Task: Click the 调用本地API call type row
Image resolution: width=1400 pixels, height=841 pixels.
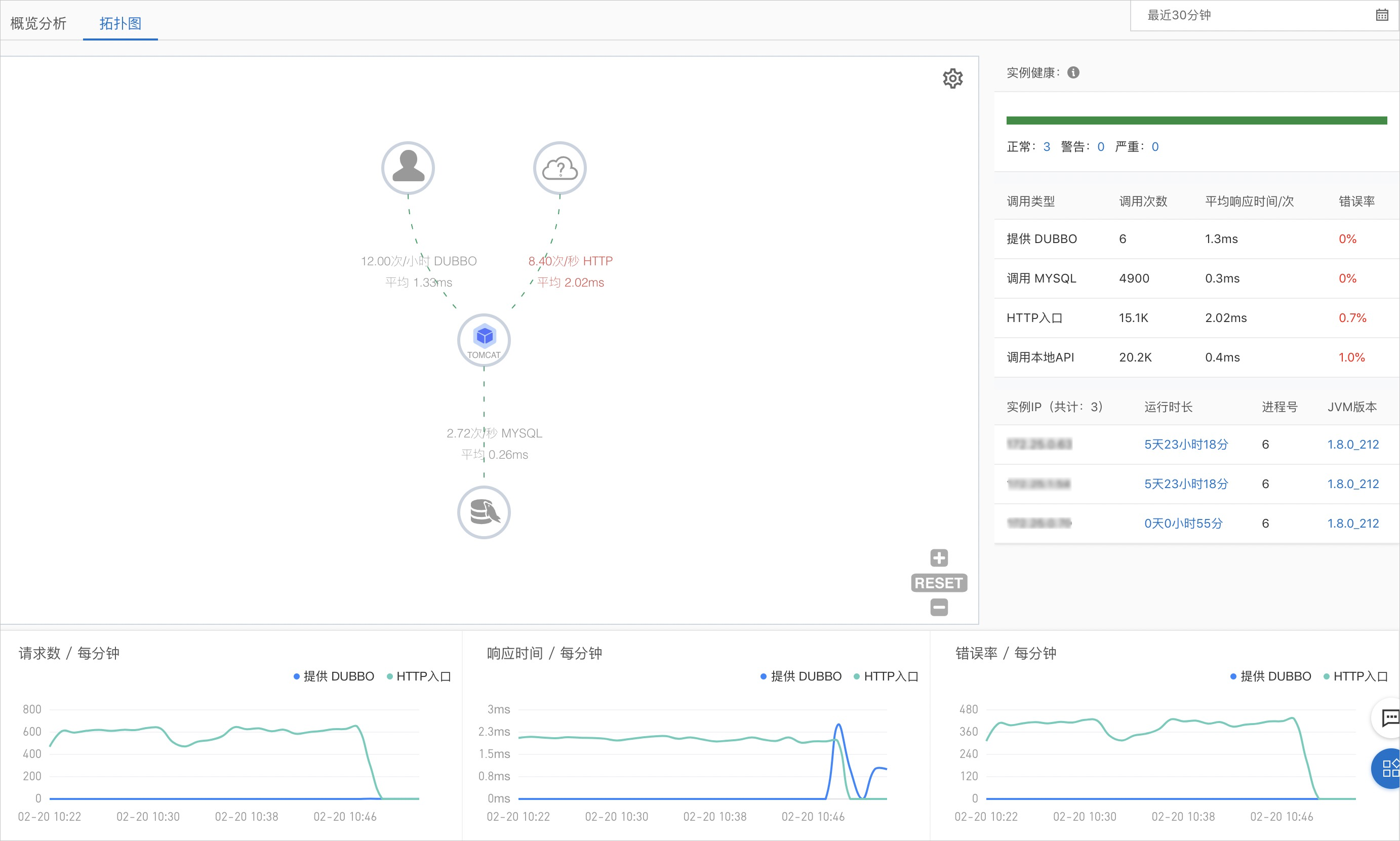Action: click(1196, 357)
